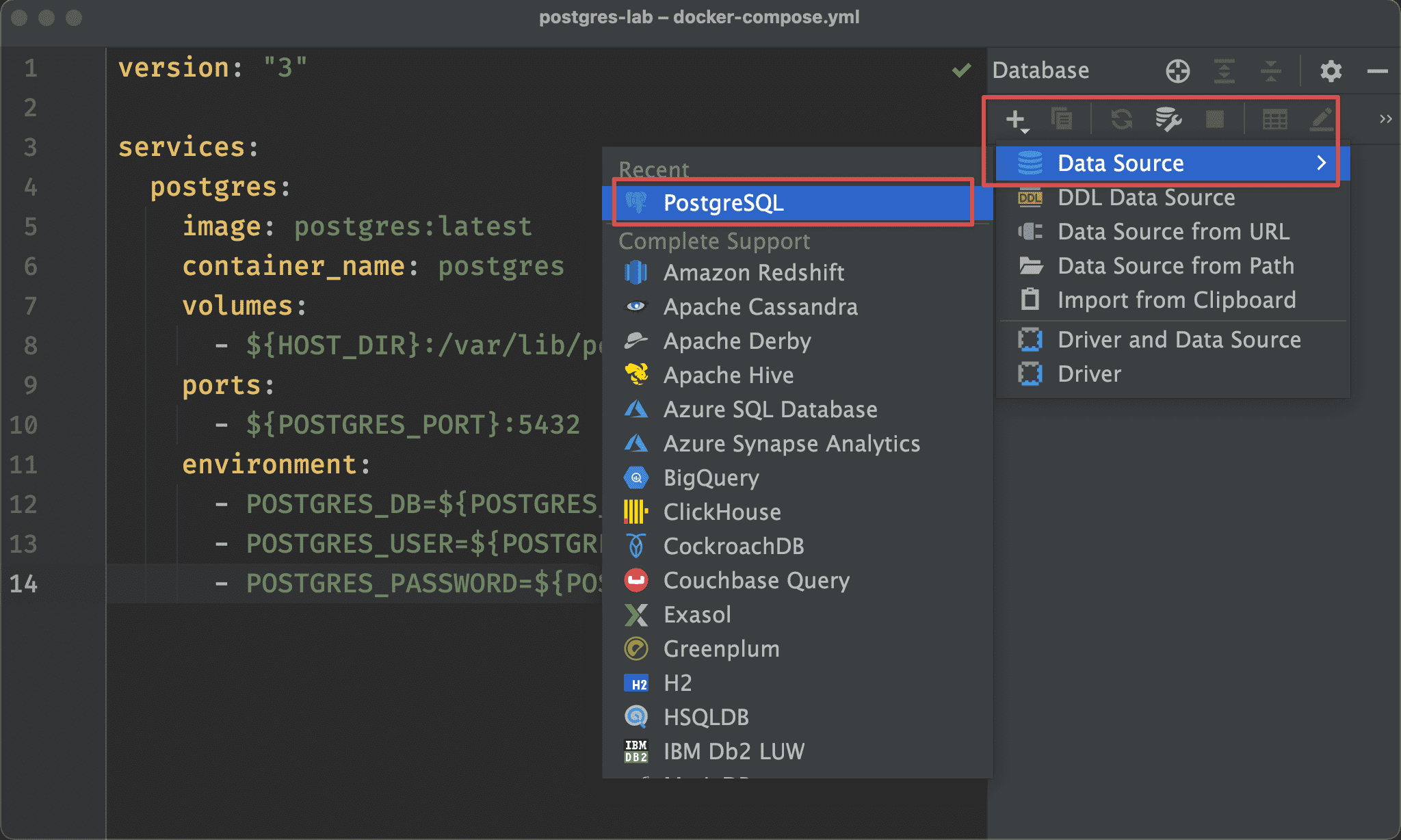Click the Data Source database stack icon
Screen dimensions: 1401x840
1030,163
